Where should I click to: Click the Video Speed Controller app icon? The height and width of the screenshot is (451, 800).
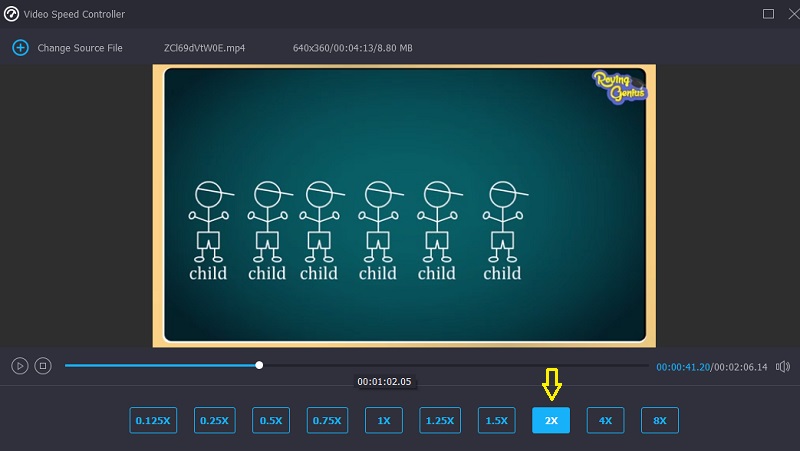click(x=12, y=14)
